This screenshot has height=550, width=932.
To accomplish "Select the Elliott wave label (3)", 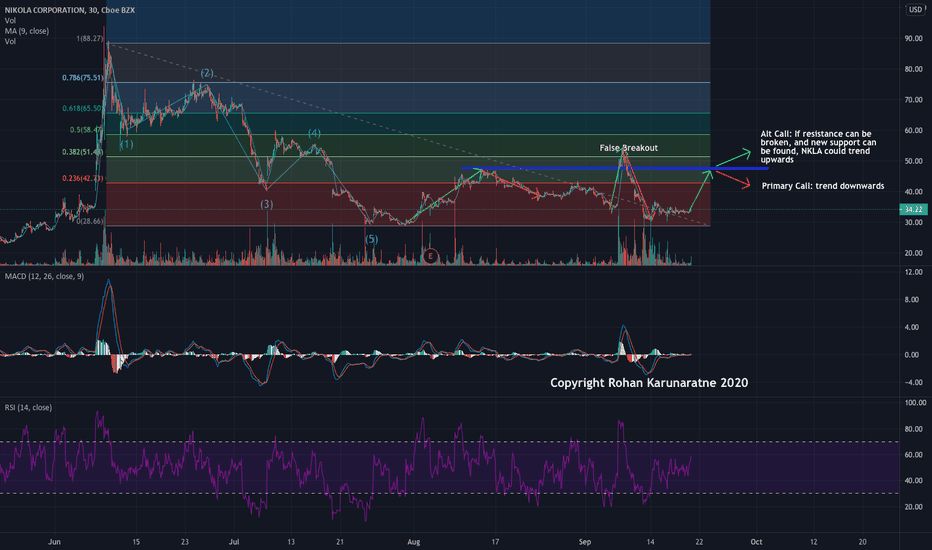I will click(x=266, y=205).
